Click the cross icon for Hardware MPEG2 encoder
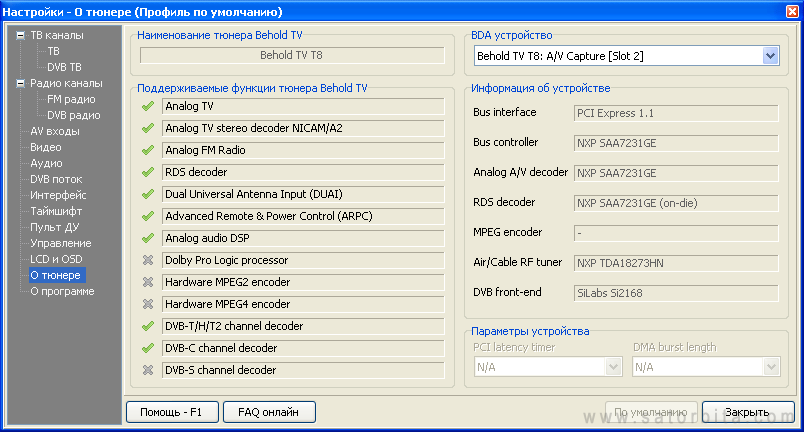 (148, 282)
